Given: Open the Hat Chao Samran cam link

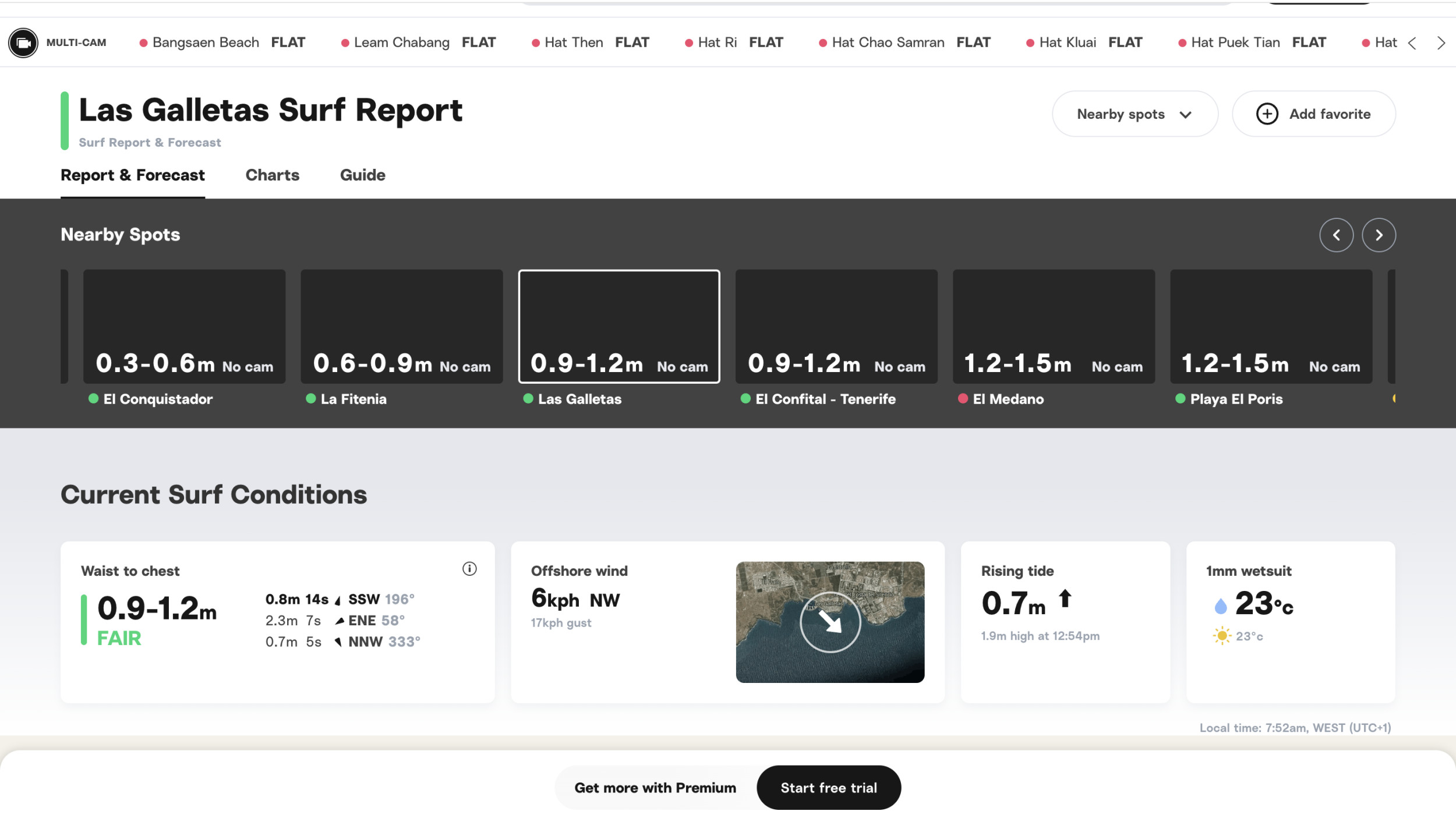Looking at the screenshot, I should tap(888, 43).
